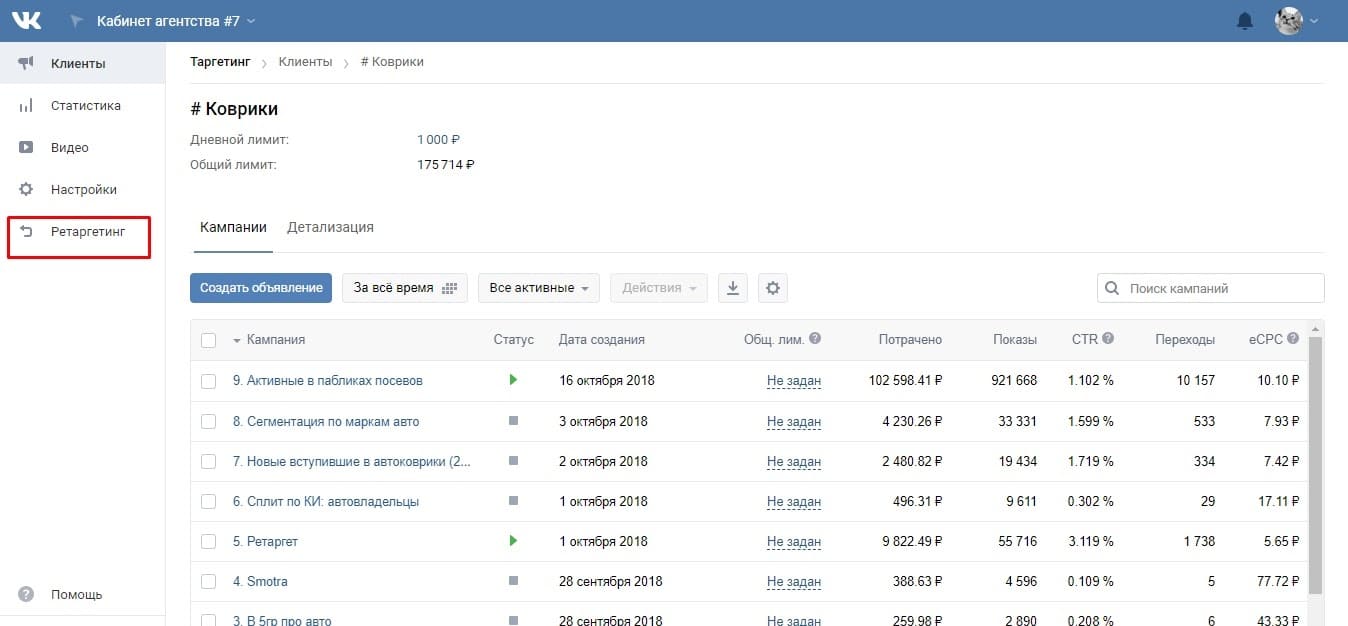Click the Создать объявление button
The image size is (1348, 626).
point(260,288)
